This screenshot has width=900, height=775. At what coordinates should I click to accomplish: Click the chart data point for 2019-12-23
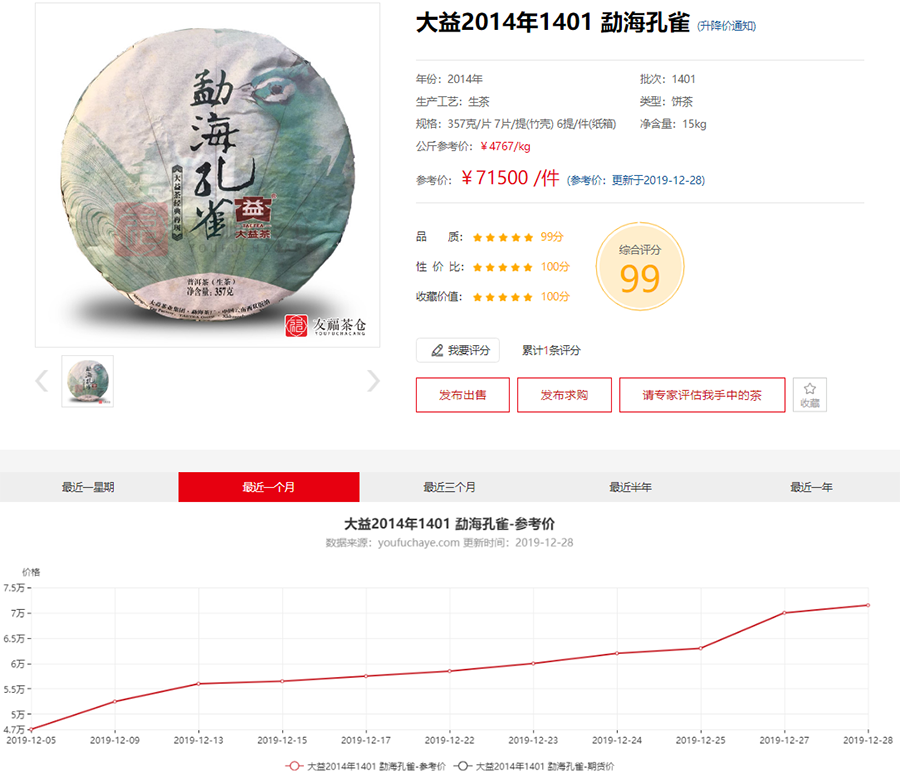[x=533, y=664]
